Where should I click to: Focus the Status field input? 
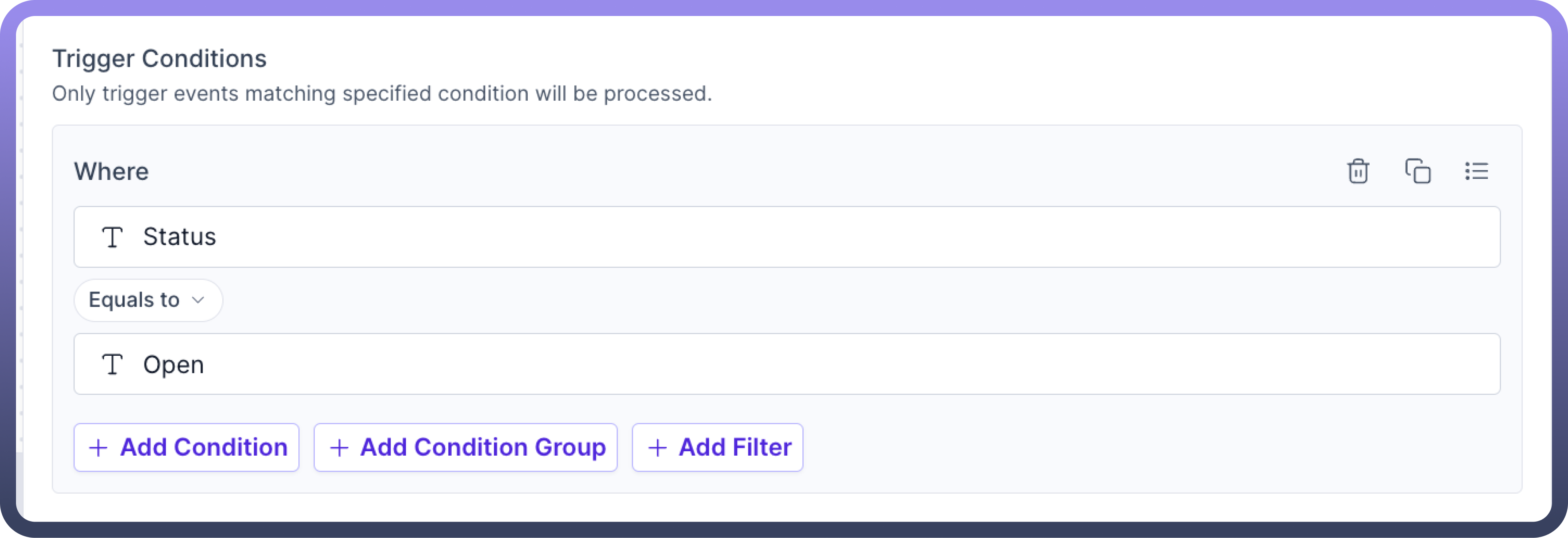[x=791, y=237]
